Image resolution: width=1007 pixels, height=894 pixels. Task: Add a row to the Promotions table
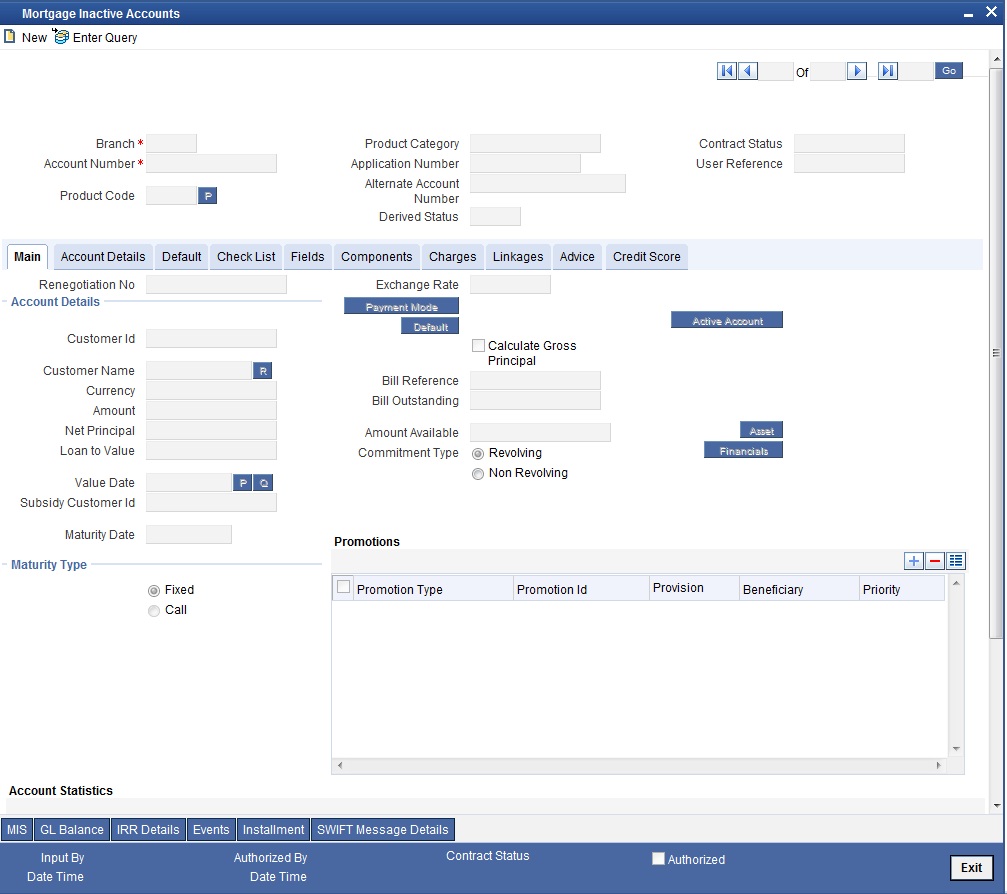[913, 561]
